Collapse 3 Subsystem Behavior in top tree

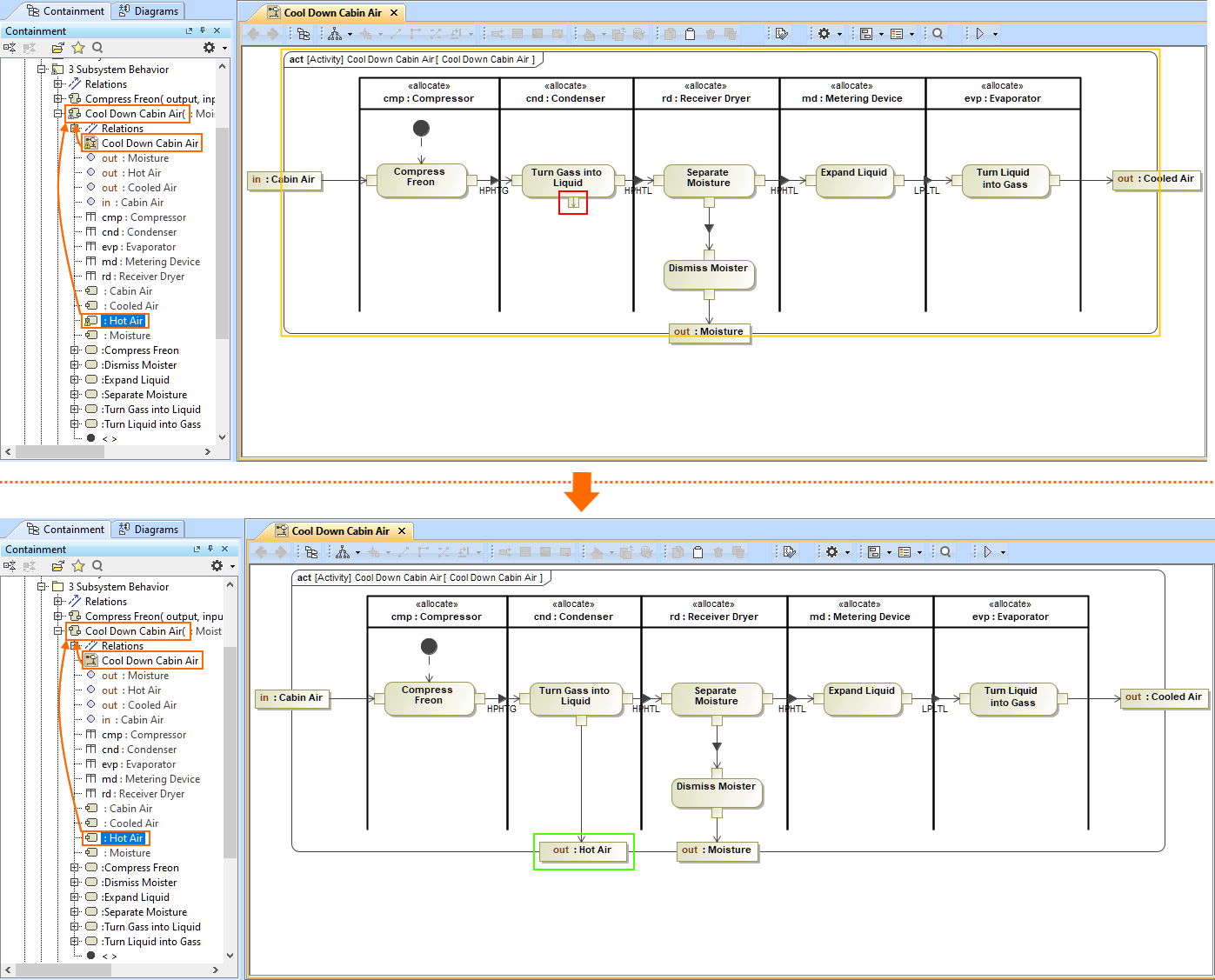click(x=42, y=70)
